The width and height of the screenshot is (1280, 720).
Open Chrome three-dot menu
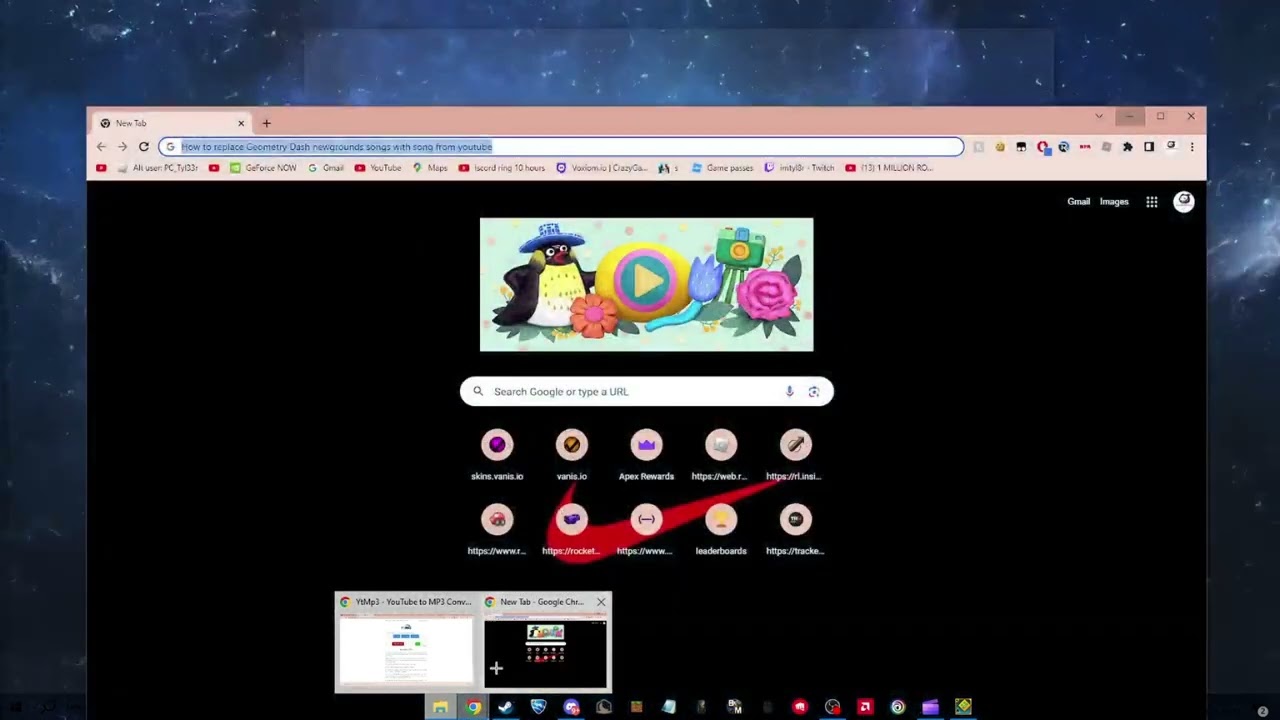[1192, 147]
